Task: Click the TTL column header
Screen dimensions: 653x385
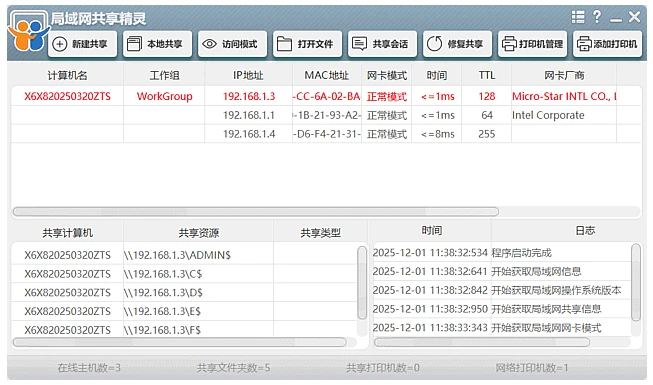Action: pos(486,75)
